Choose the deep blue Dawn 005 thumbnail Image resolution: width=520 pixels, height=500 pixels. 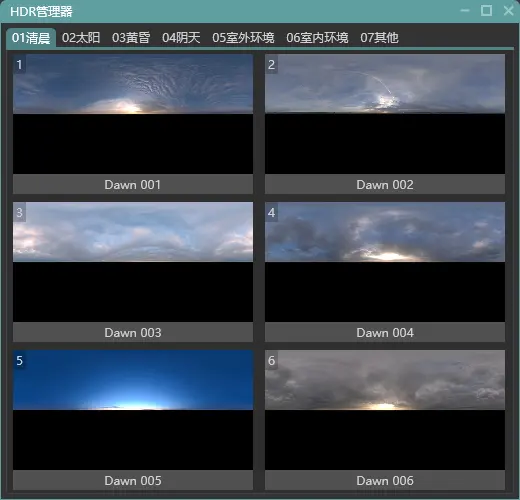(133, 410)
